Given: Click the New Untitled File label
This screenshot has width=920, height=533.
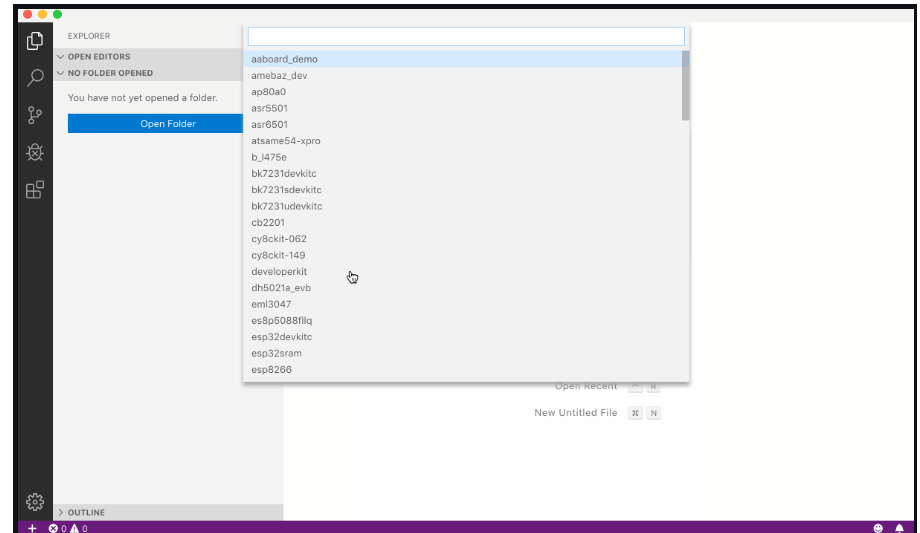Looking at the screenshot, I should 576,413.
